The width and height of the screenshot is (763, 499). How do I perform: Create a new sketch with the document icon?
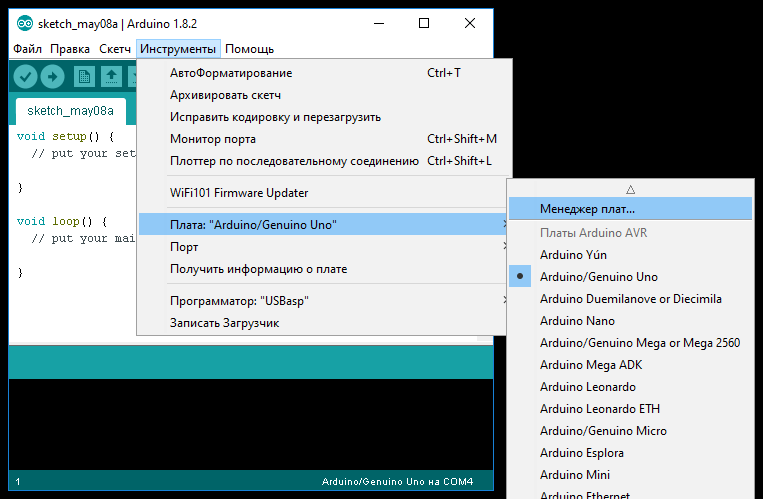coord(84,76)
